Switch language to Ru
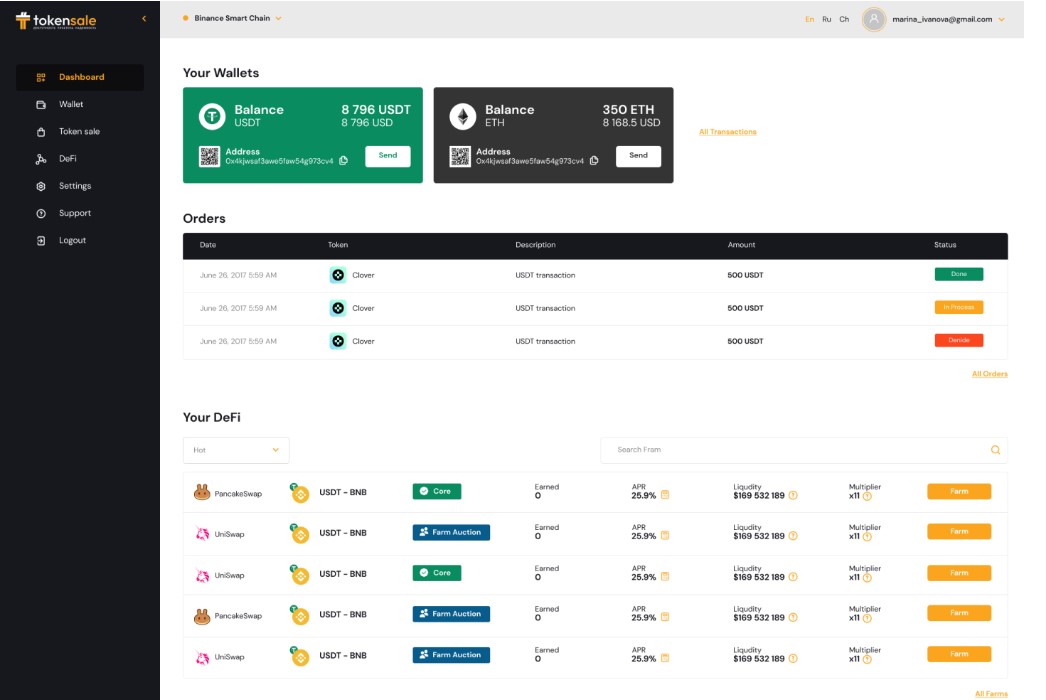This screenshot has width=1046, height=700. coord(827,19)
